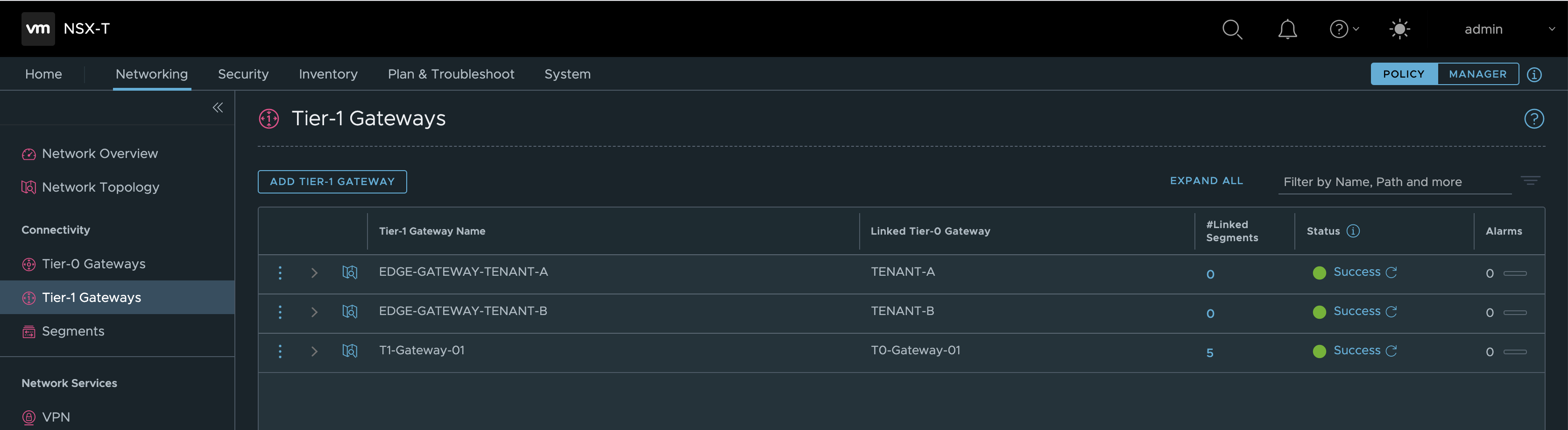Screen dimensions: 1568x430
Task: Go to the Security tab
Action: tap(243, 74)
